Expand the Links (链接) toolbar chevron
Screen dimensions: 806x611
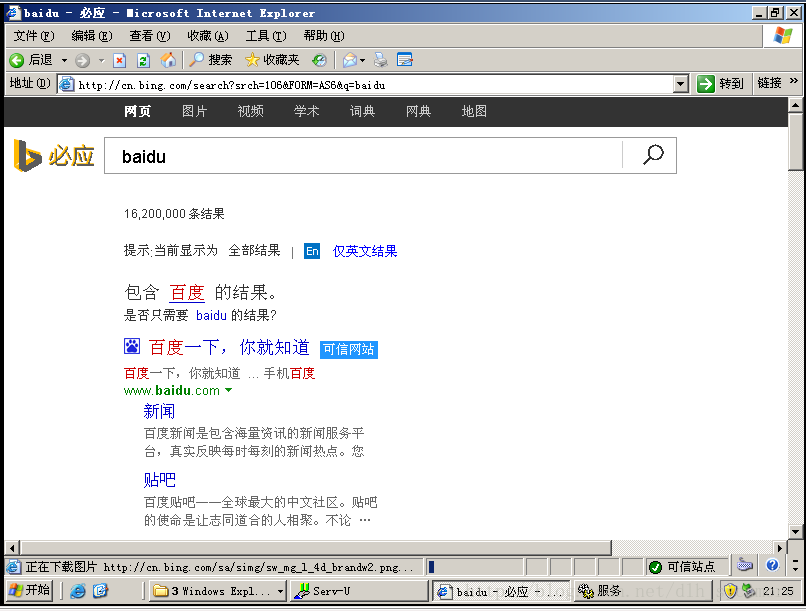(794, 82)
